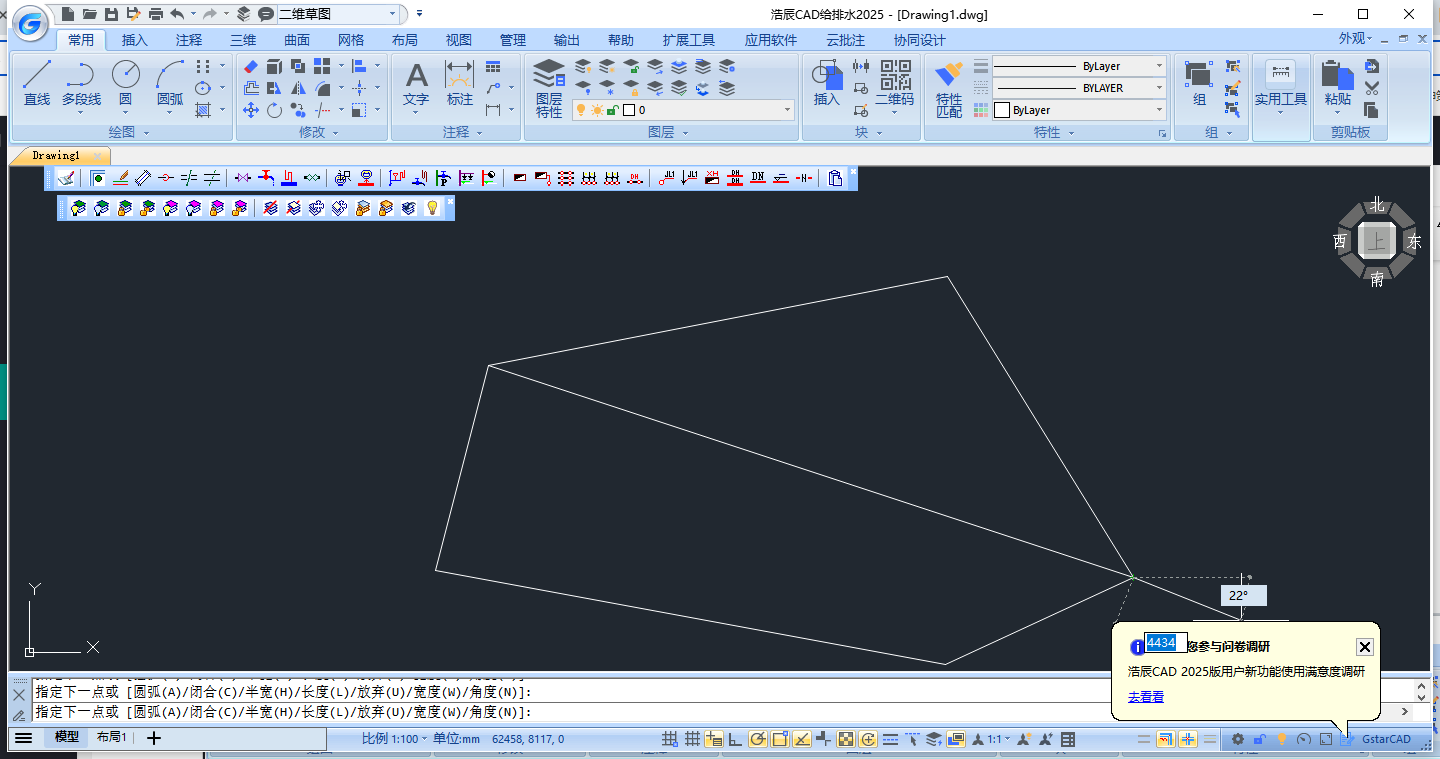This screenshot has height=759, width=1440.
Task: Click the 插入 block insert icon
Action: point(827,83)
